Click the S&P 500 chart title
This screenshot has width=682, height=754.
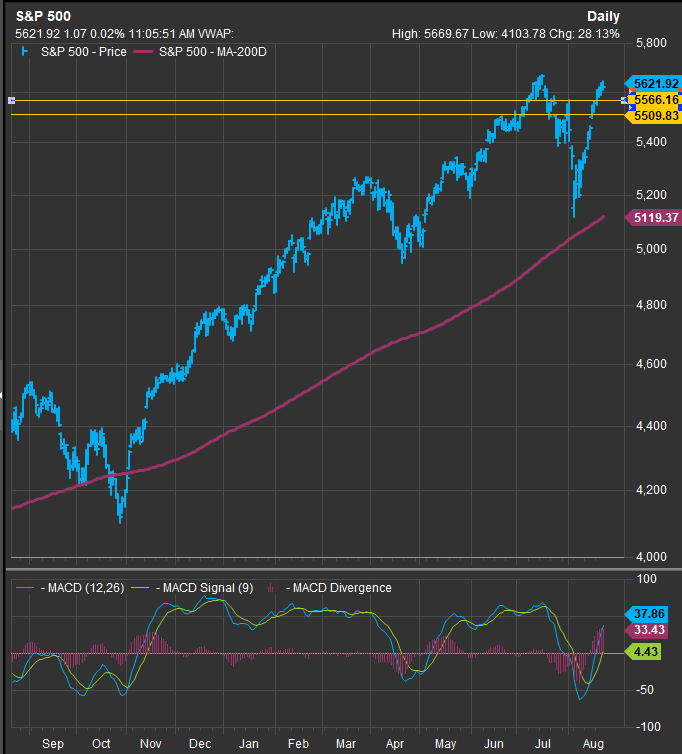[x=43, y=16]
